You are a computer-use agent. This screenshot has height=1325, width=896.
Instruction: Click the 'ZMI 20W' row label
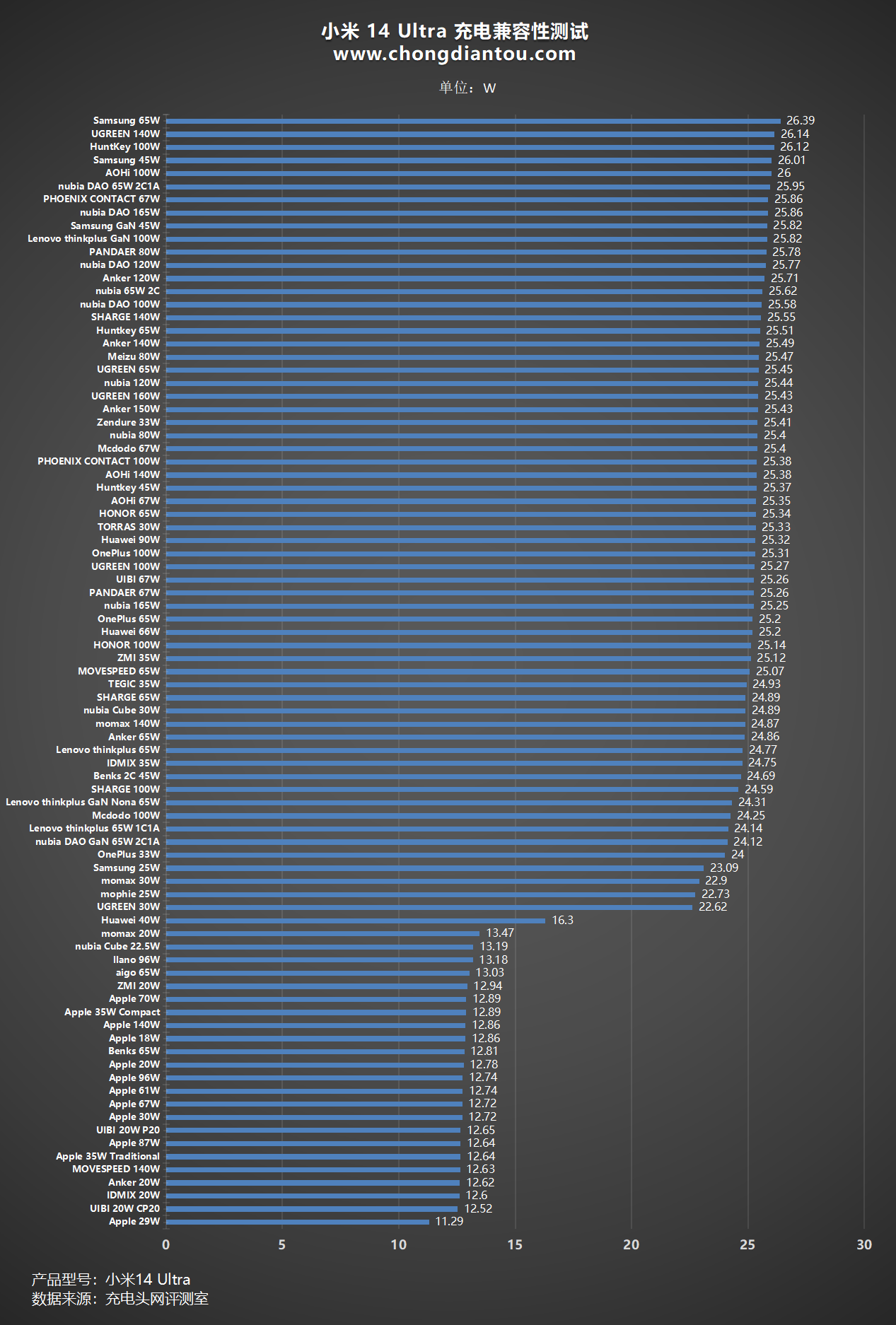click(139, 986)
